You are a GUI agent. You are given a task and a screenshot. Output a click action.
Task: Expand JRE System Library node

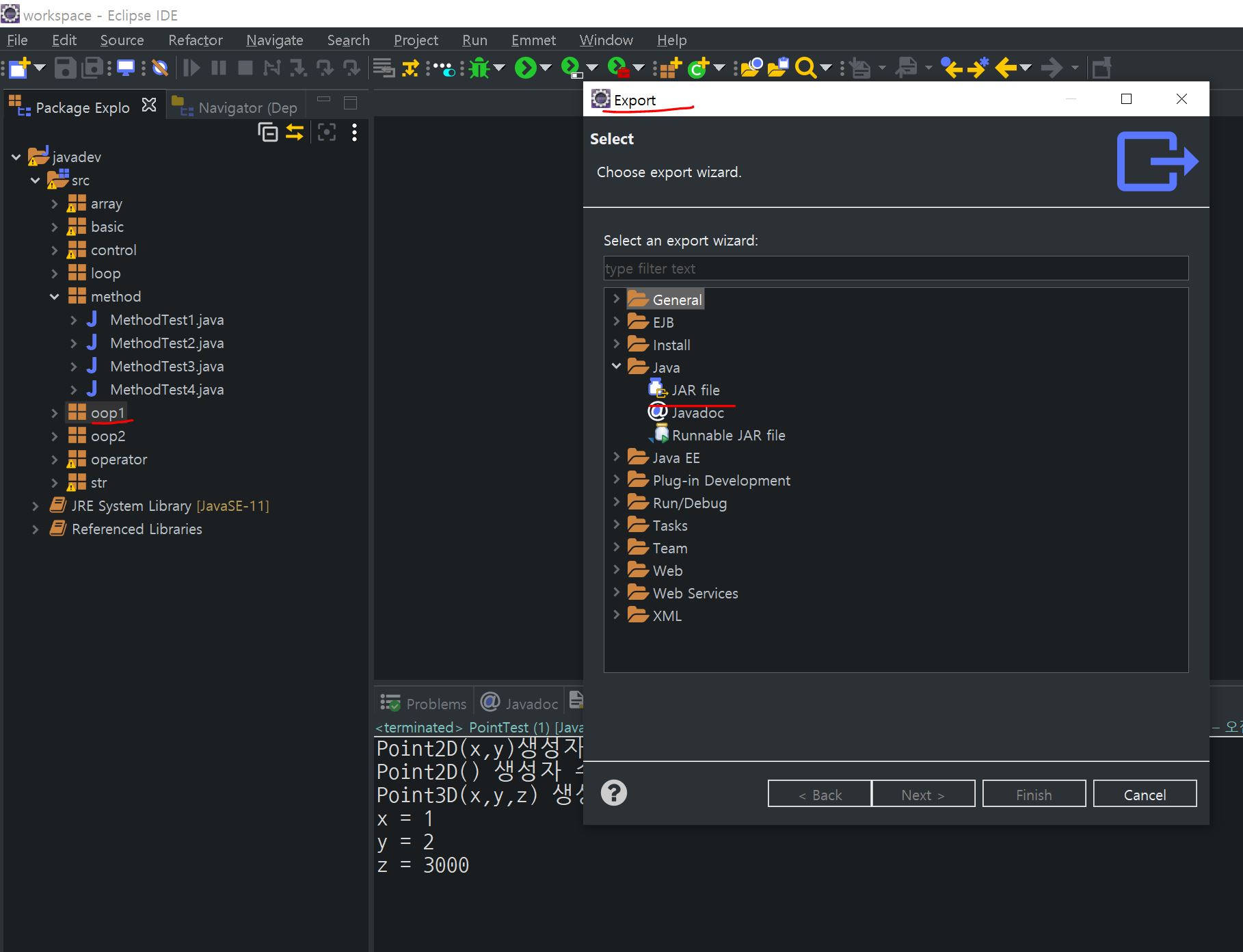(36, 506)
